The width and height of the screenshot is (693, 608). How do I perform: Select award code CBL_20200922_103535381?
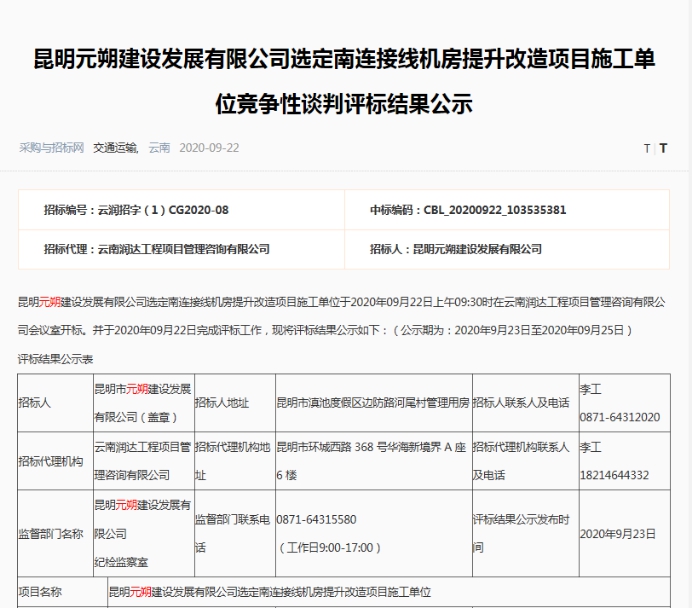tap(468, 210)
